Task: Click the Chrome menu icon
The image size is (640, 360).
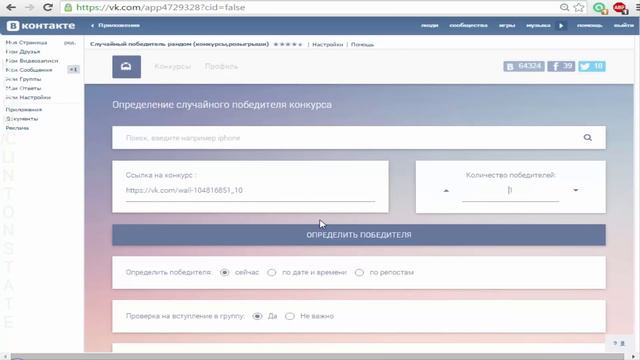Action: pos(637,7)
